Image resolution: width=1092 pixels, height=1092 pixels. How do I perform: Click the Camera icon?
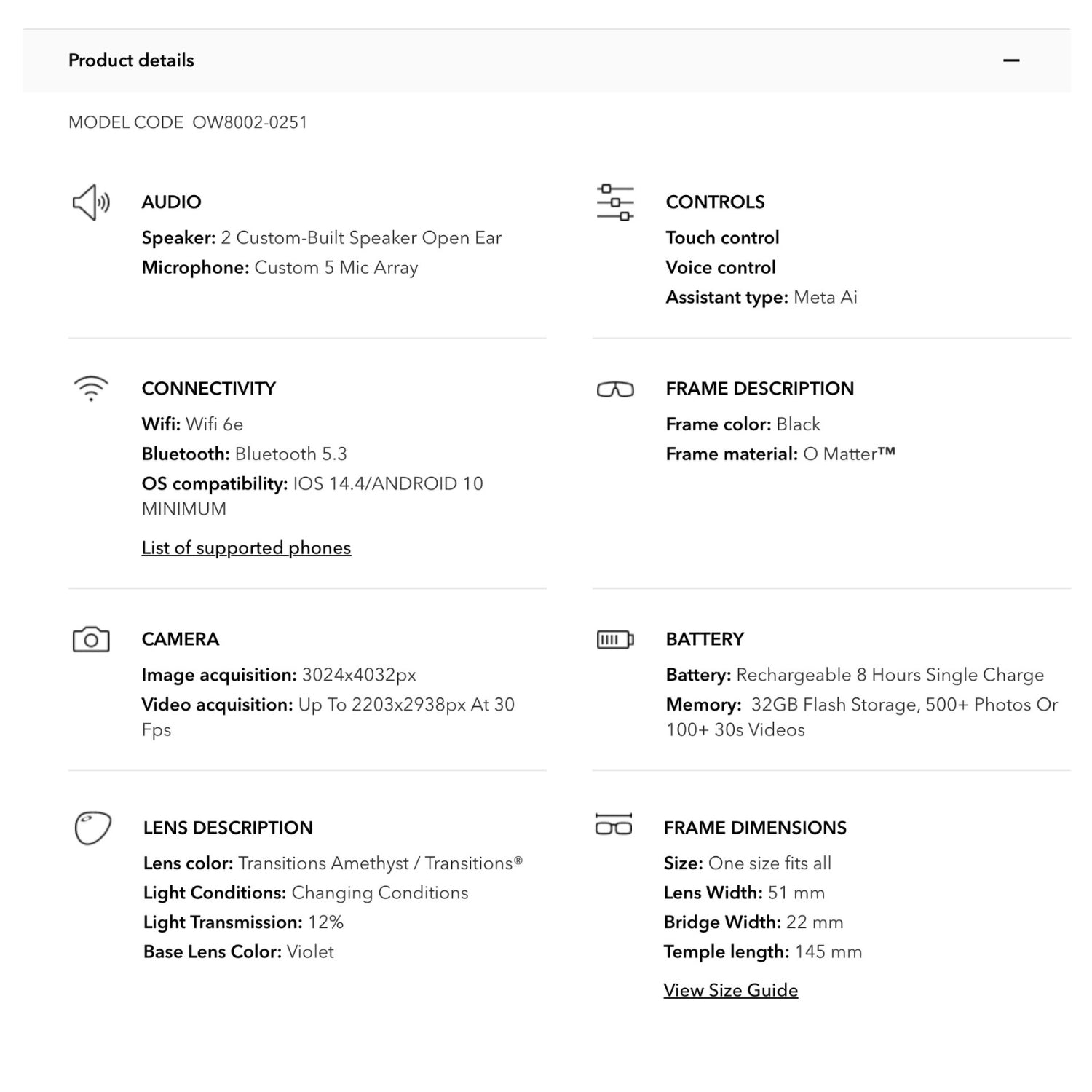pos(91,639)
